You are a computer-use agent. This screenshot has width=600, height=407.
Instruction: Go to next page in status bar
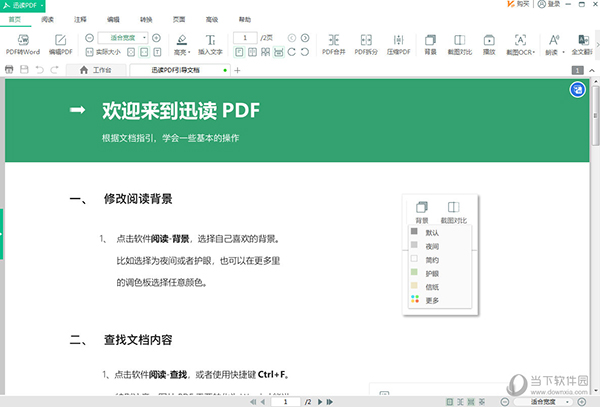320,402
